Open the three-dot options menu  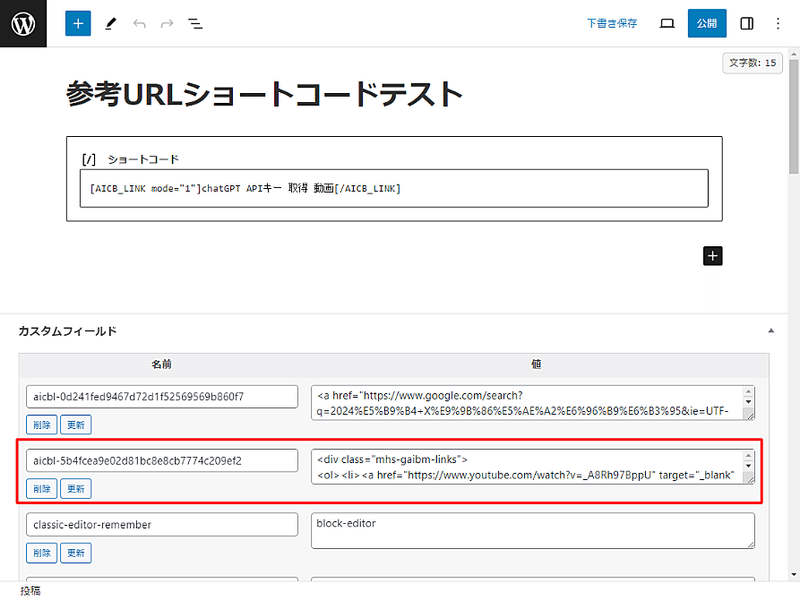[778, 23]
